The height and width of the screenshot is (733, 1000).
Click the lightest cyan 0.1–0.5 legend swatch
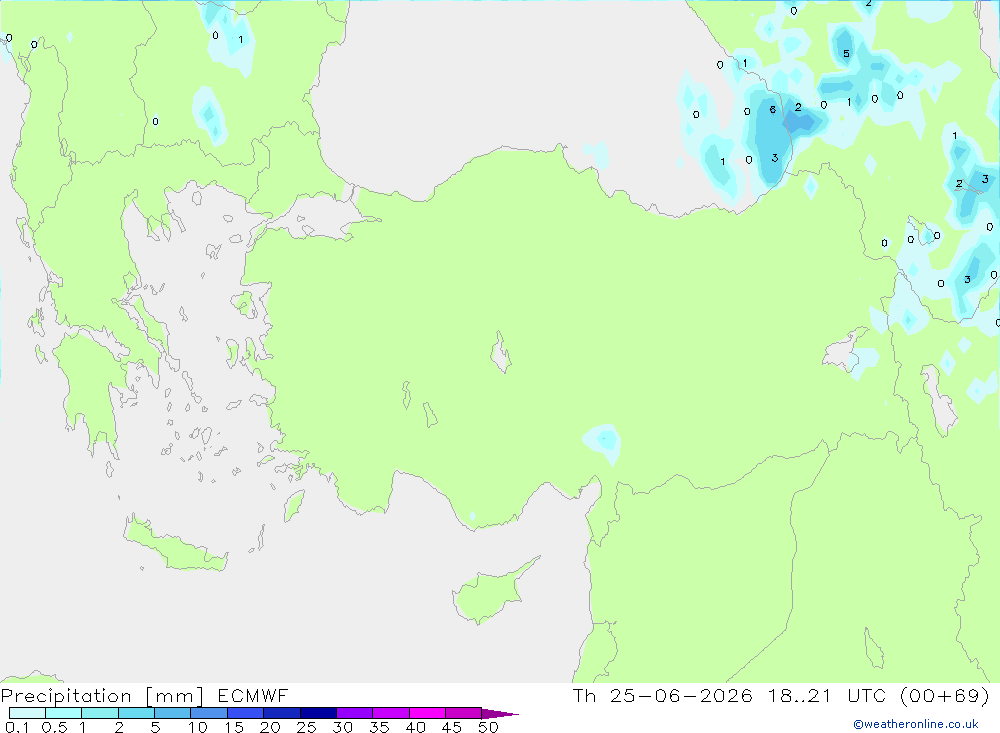pyautogui.click(x=27, y=713)
